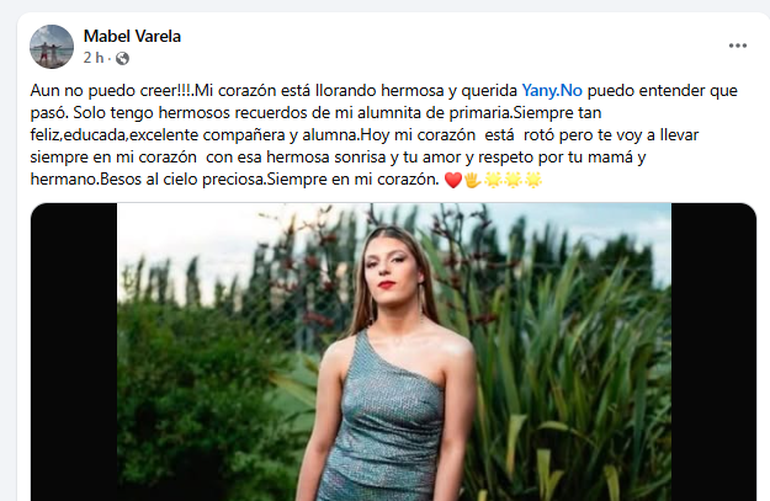This screenshot has width=770, height=501.
Task: Open the three-dot post options menu
Action: [x=738, y=46]
